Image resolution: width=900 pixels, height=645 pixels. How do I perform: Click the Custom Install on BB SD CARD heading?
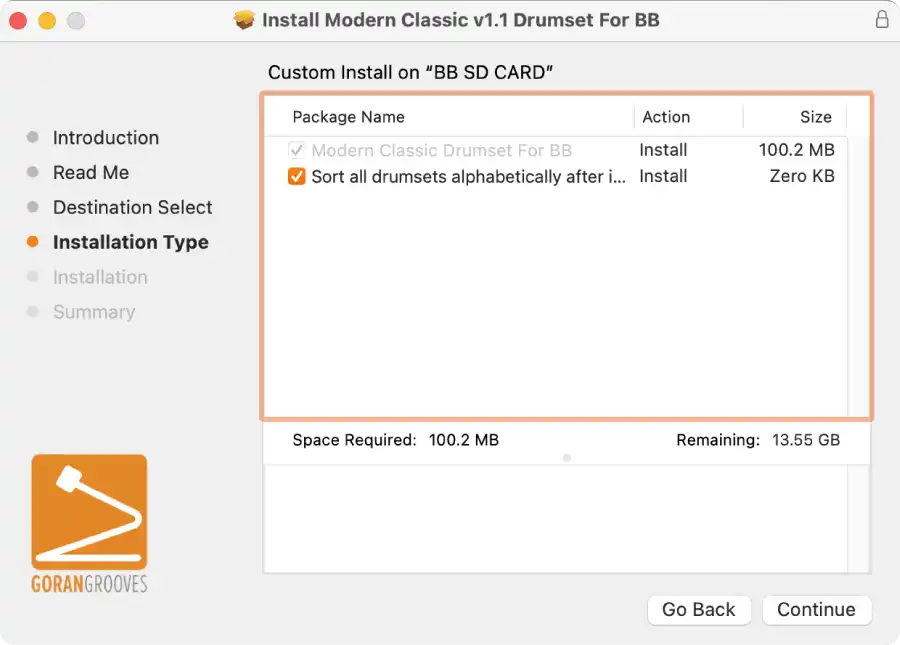[x=410, y=72]
